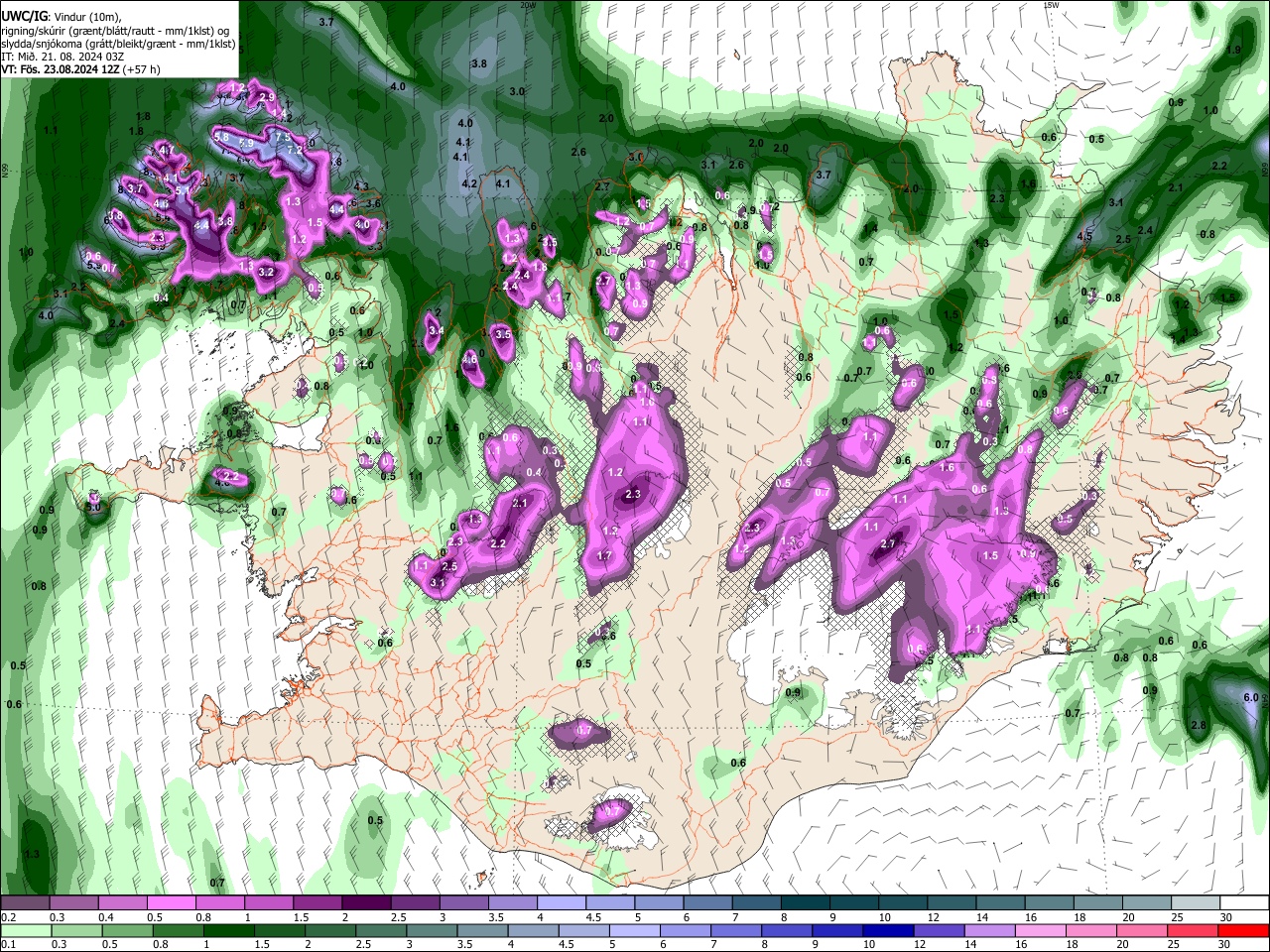Click the lilac 14 mm rain swatch

[990, 930]
